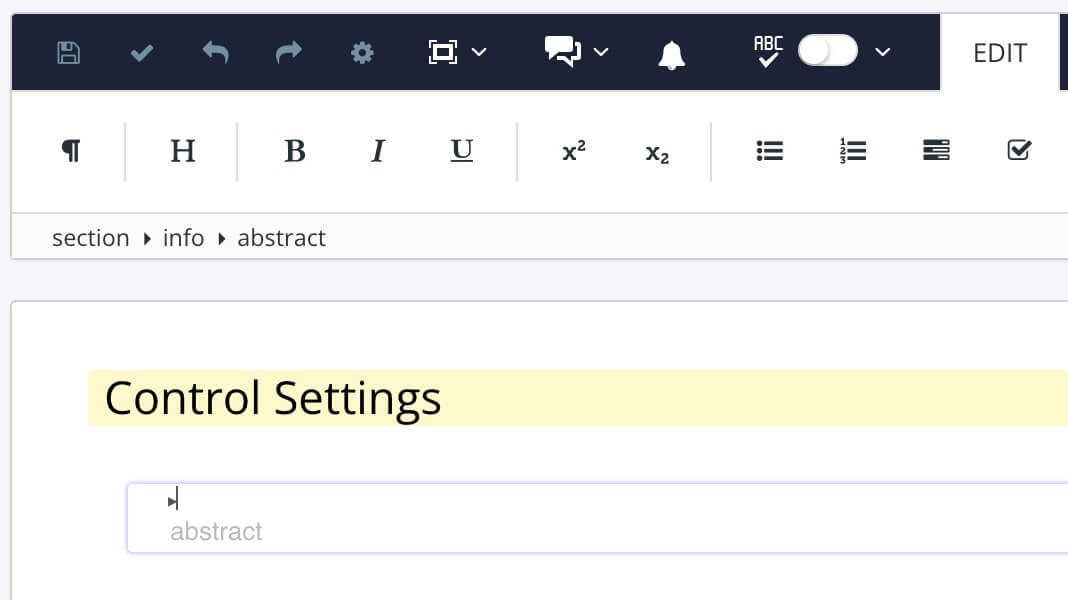
Task: Open the notifications bell
Action: 671,53
